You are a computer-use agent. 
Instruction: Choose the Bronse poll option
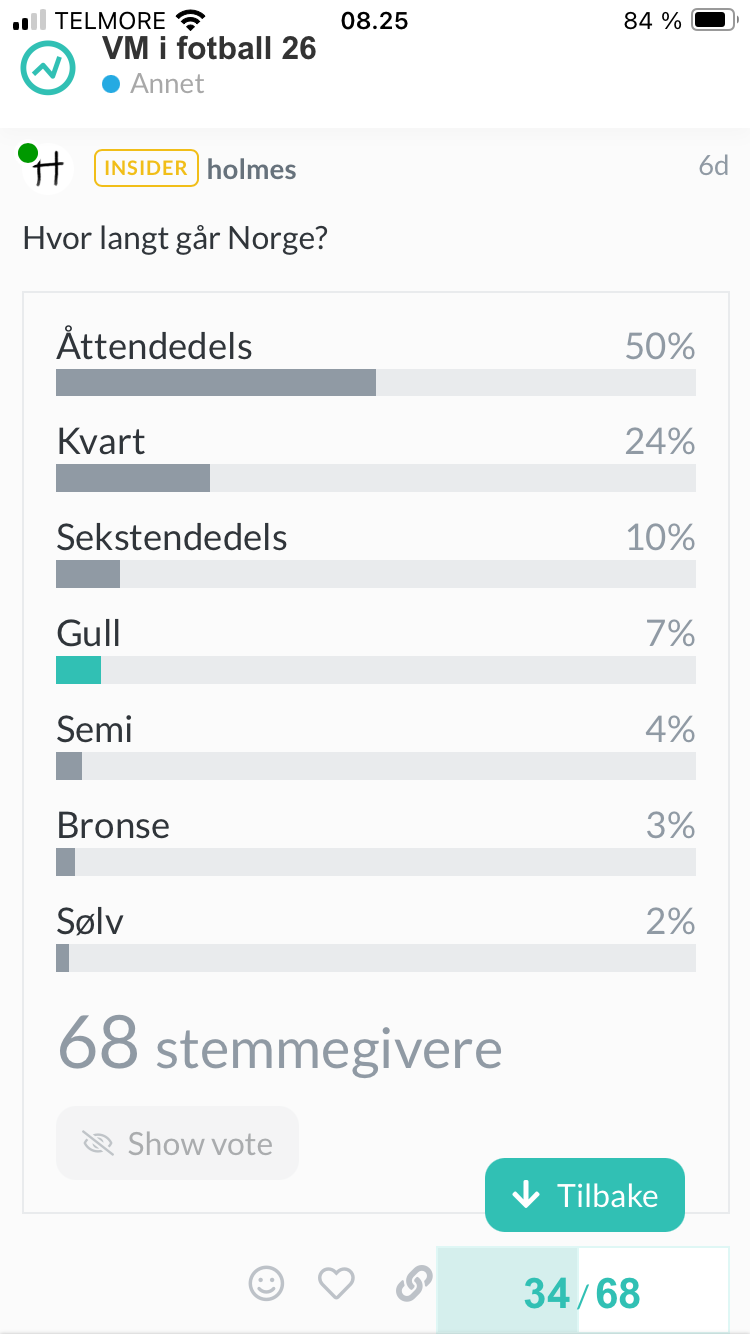(376, 842)
